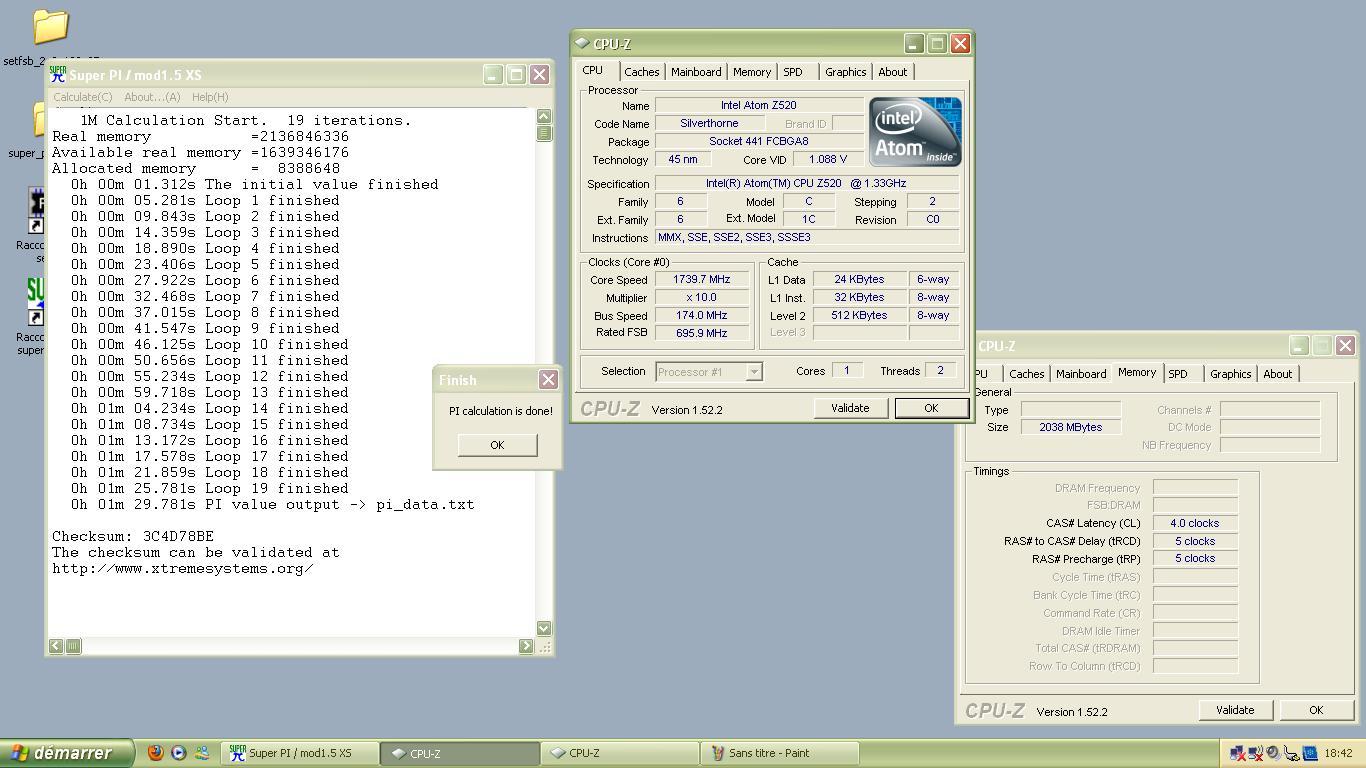Screen dimensions: 1366x768
Task: Expand the Processor #1 selection dropdown
Action: click(x=754, y=372)
